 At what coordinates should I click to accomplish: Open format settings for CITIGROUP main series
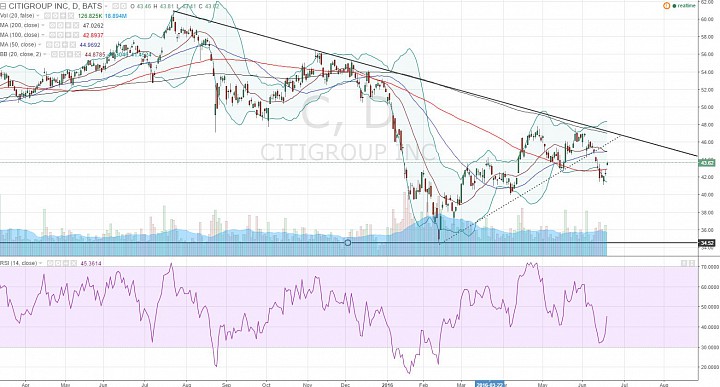124,6
